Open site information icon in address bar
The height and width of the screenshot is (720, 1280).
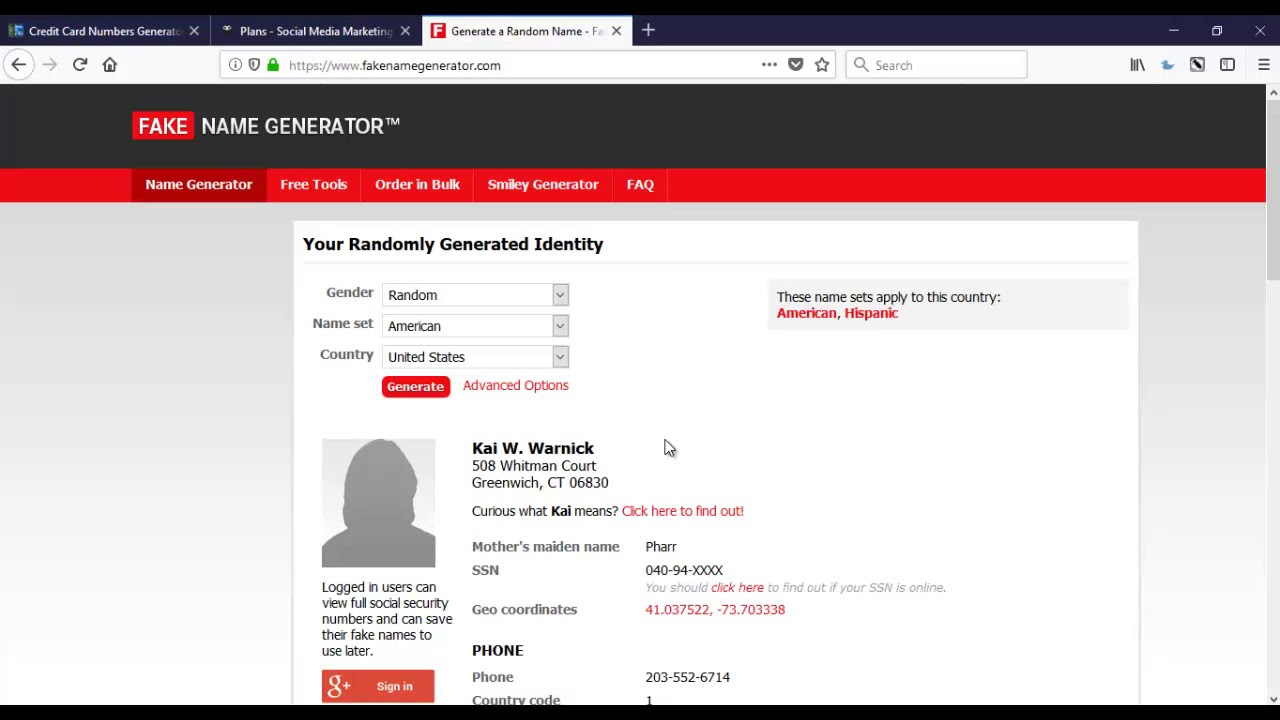coord(235,65)
